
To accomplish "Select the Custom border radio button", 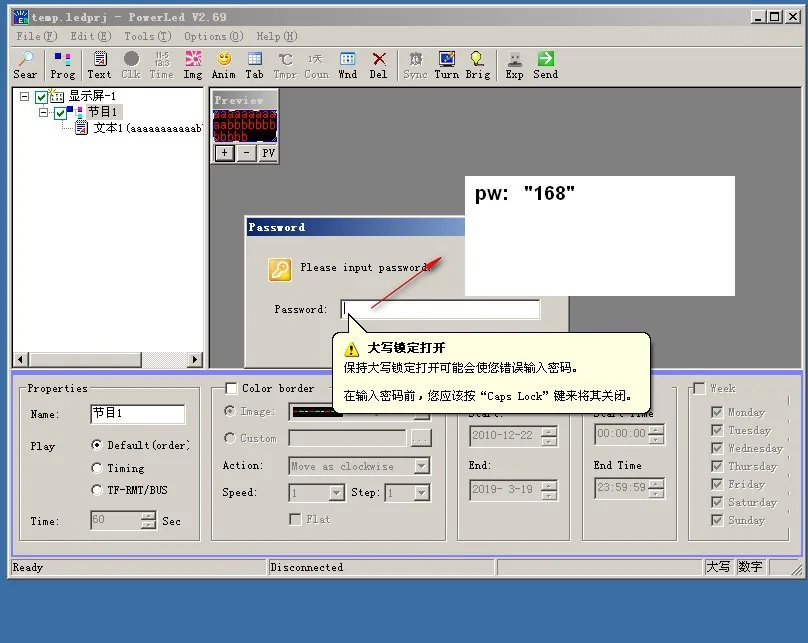I will click(229, 437).
